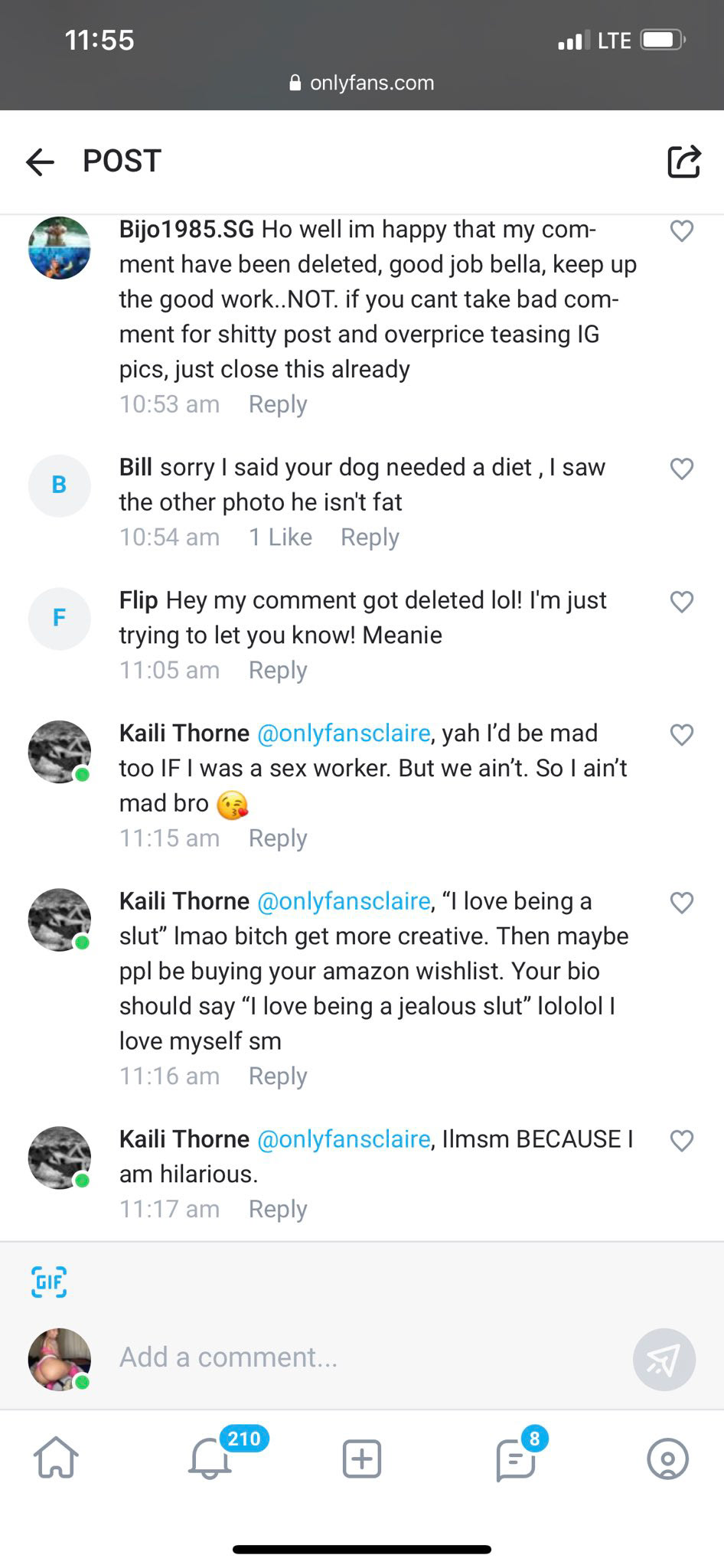This screenshot has width=724, height=1568.
Task: Open the GIF picker
Action: tap(49, 1282)
